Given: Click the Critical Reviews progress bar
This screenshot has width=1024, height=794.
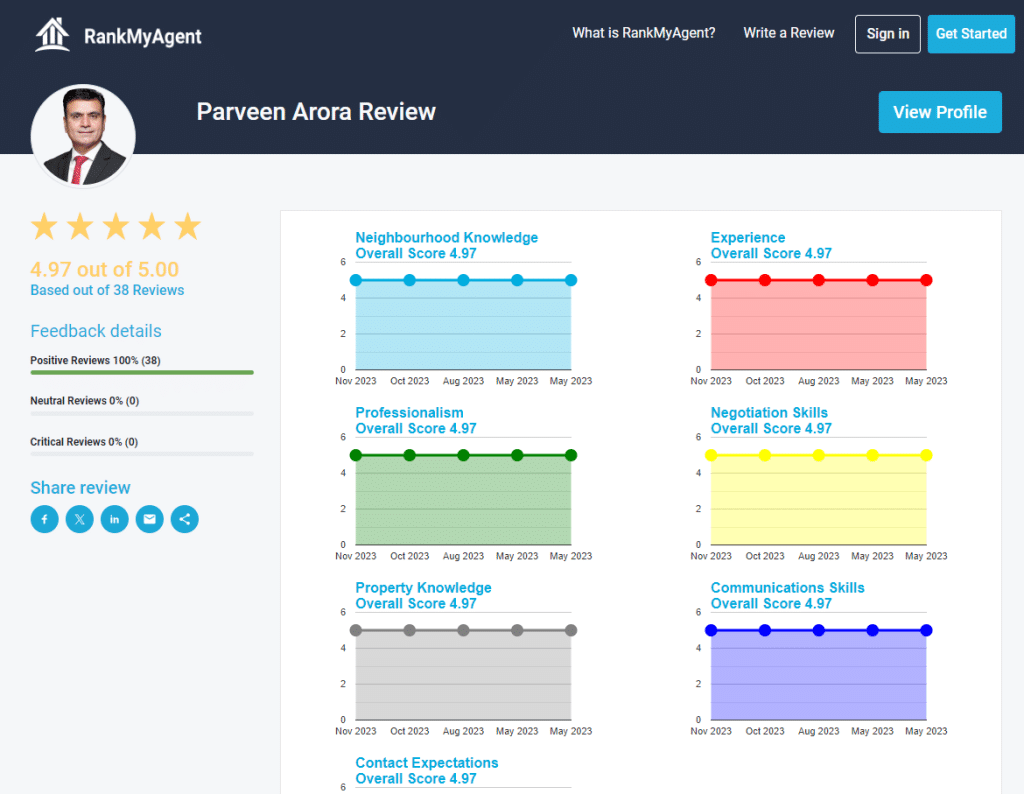Looking at the screenshot, I should (x=142, y=454).
